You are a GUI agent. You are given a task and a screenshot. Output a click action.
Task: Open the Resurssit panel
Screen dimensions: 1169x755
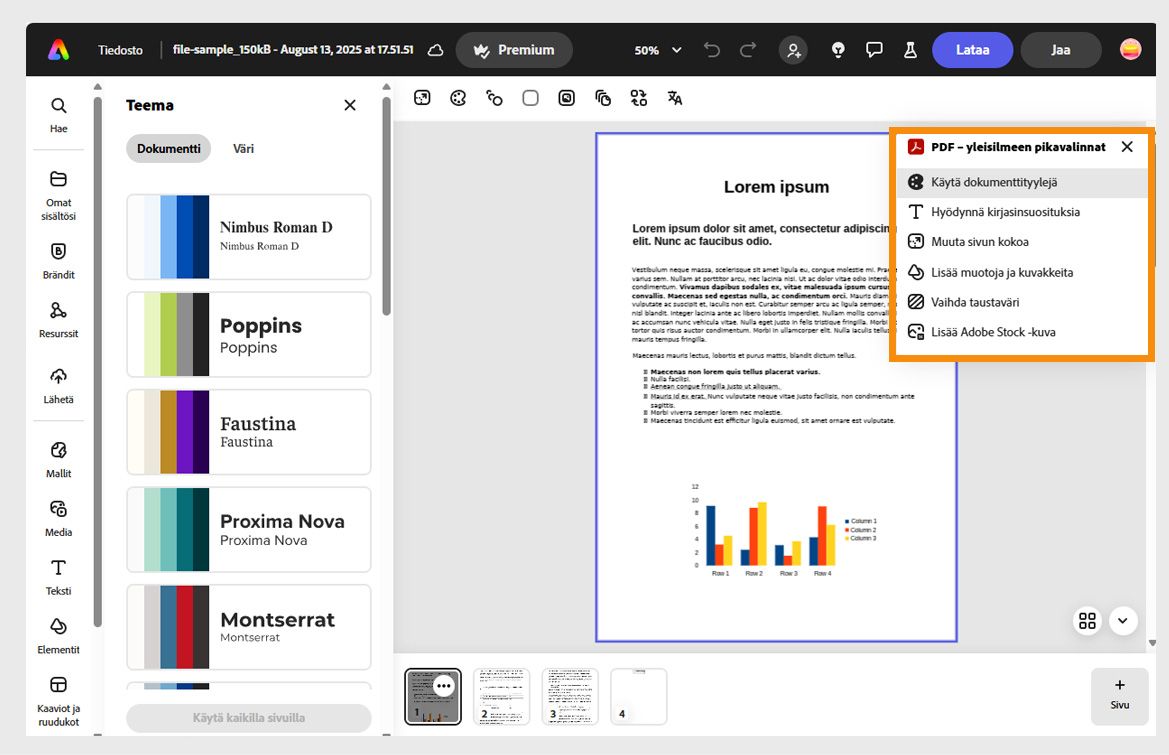pyautogui.click(x=58, y=320)
